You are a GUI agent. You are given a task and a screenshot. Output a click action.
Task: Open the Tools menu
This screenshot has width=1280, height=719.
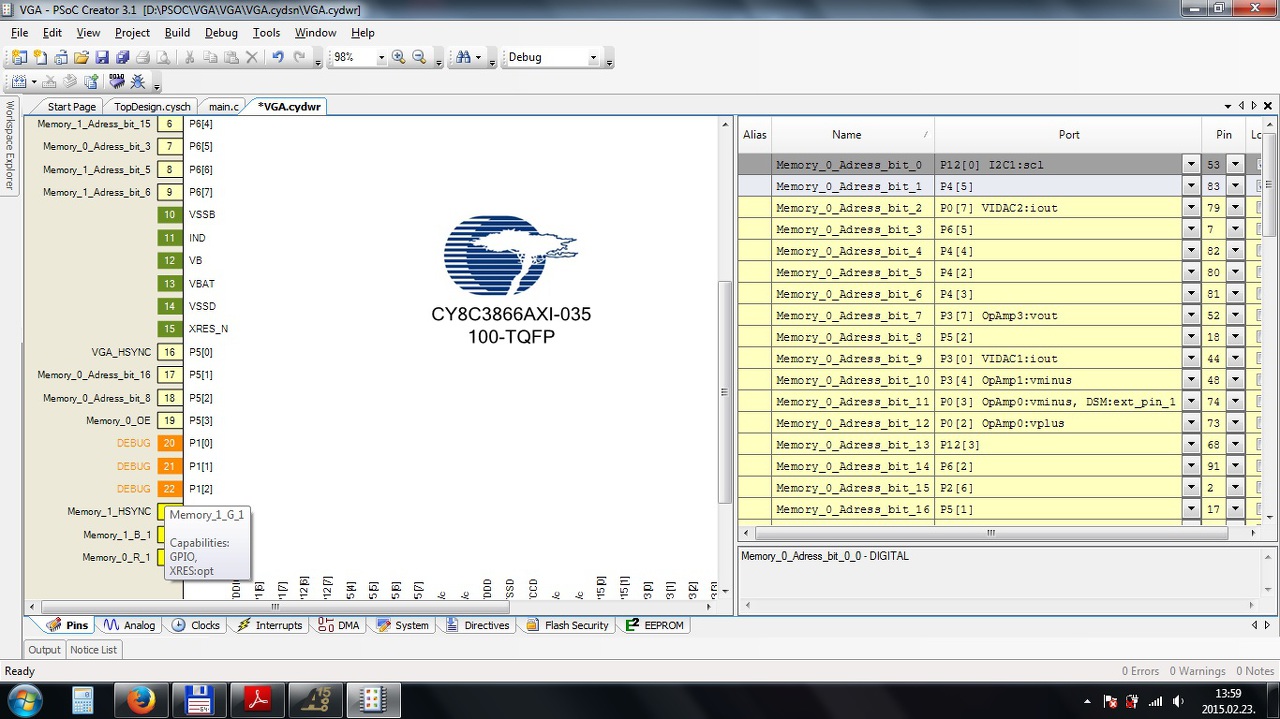[266, 33]
